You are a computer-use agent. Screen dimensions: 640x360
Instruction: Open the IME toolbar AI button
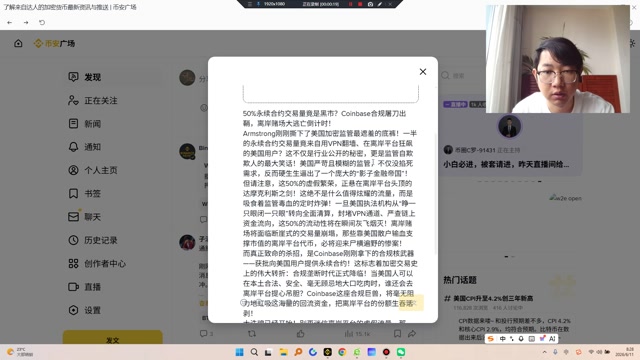(x=552, y=339)
